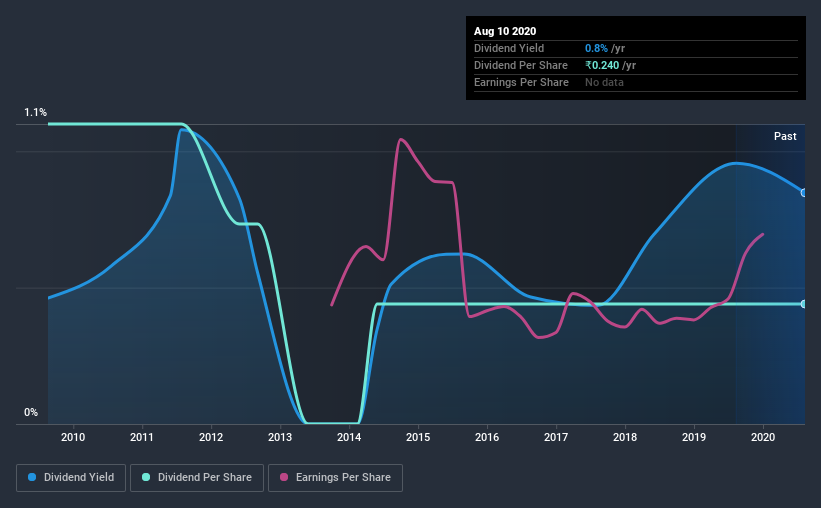Click the blue yield peak near 2019-2020
This screenshot has height=508, width=821.
736,163
